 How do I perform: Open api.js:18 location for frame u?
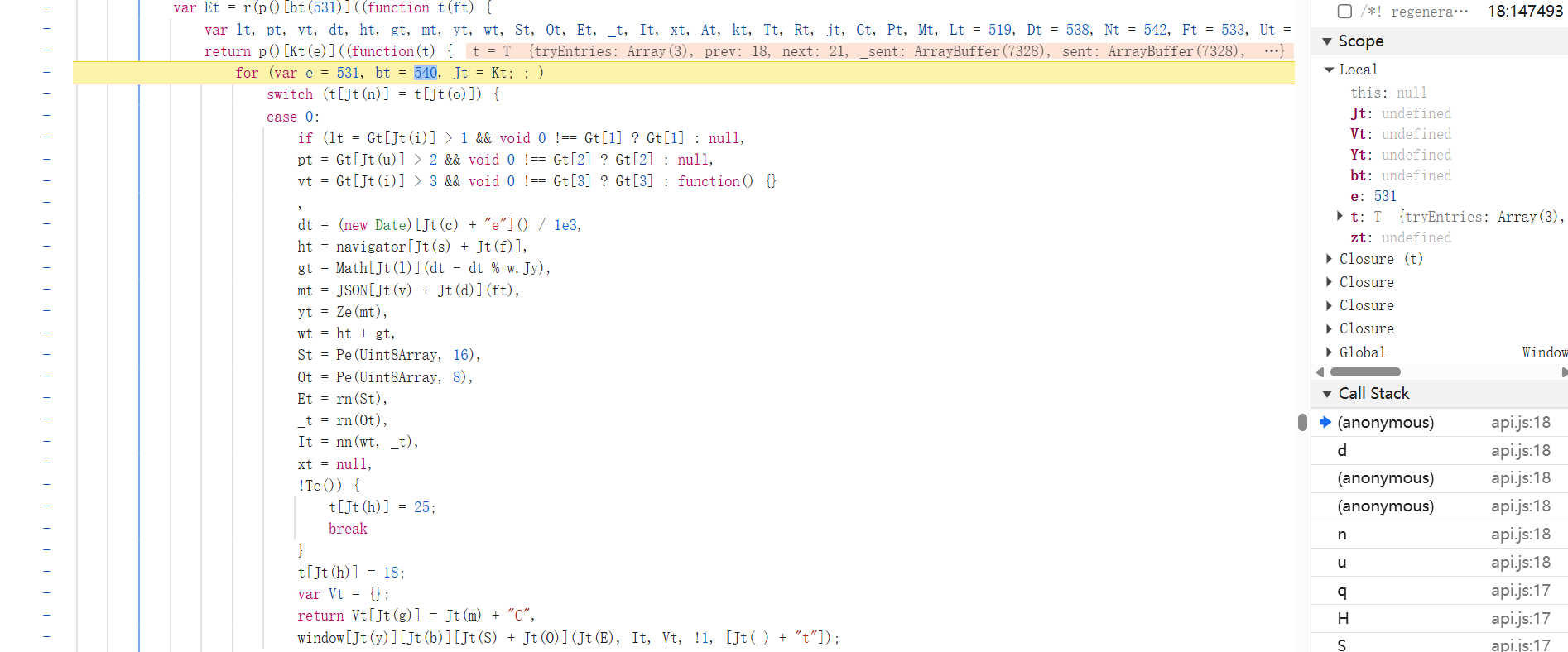tap(1521, 563)
